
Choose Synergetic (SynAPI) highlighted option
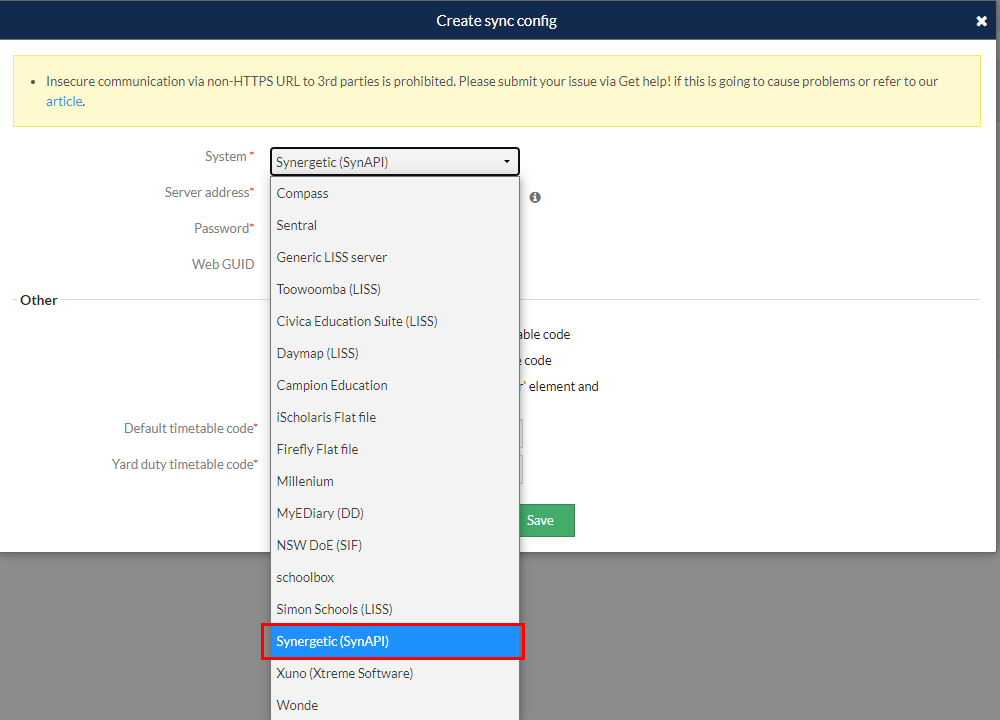click(x=395, y=641)
